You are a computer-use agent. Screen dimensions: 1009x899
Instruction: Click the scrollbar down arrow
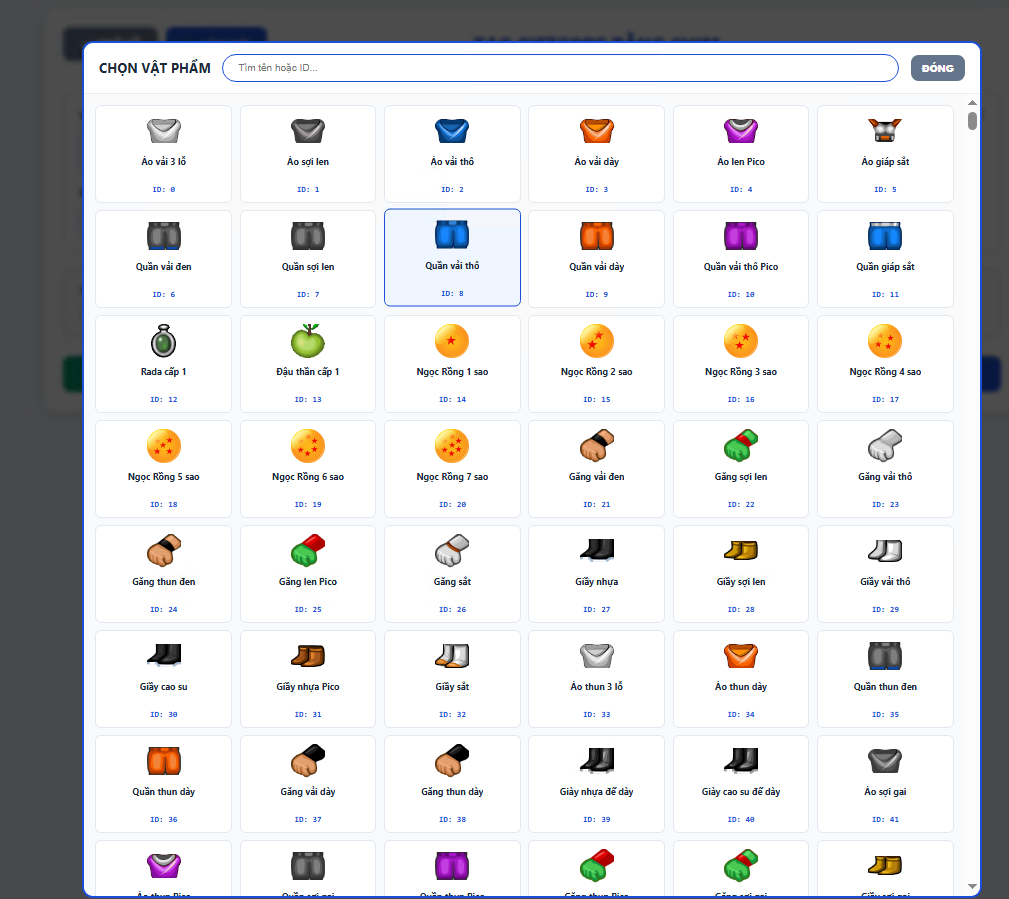tap(972, 886)
